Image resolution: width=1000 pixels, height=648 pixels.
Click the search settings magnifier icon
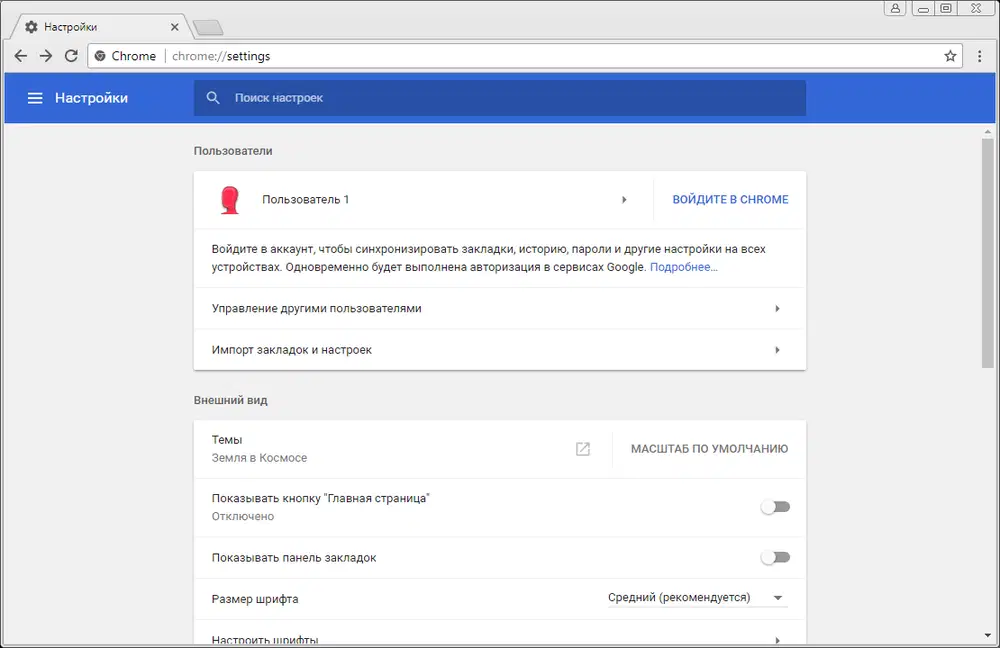(213, 98)
